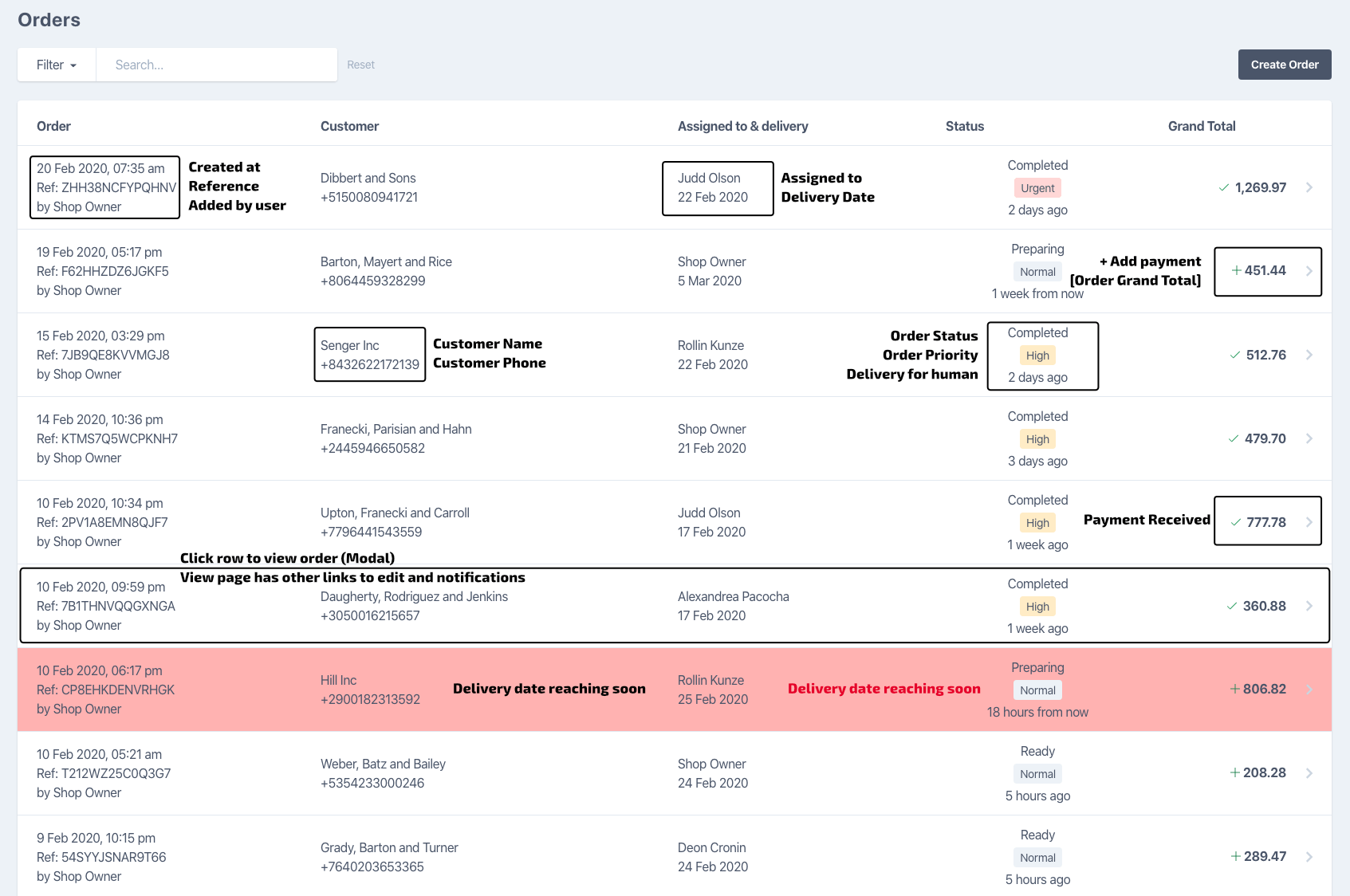Click paid checkmark icon for 512.76

tap(1235, 355)
